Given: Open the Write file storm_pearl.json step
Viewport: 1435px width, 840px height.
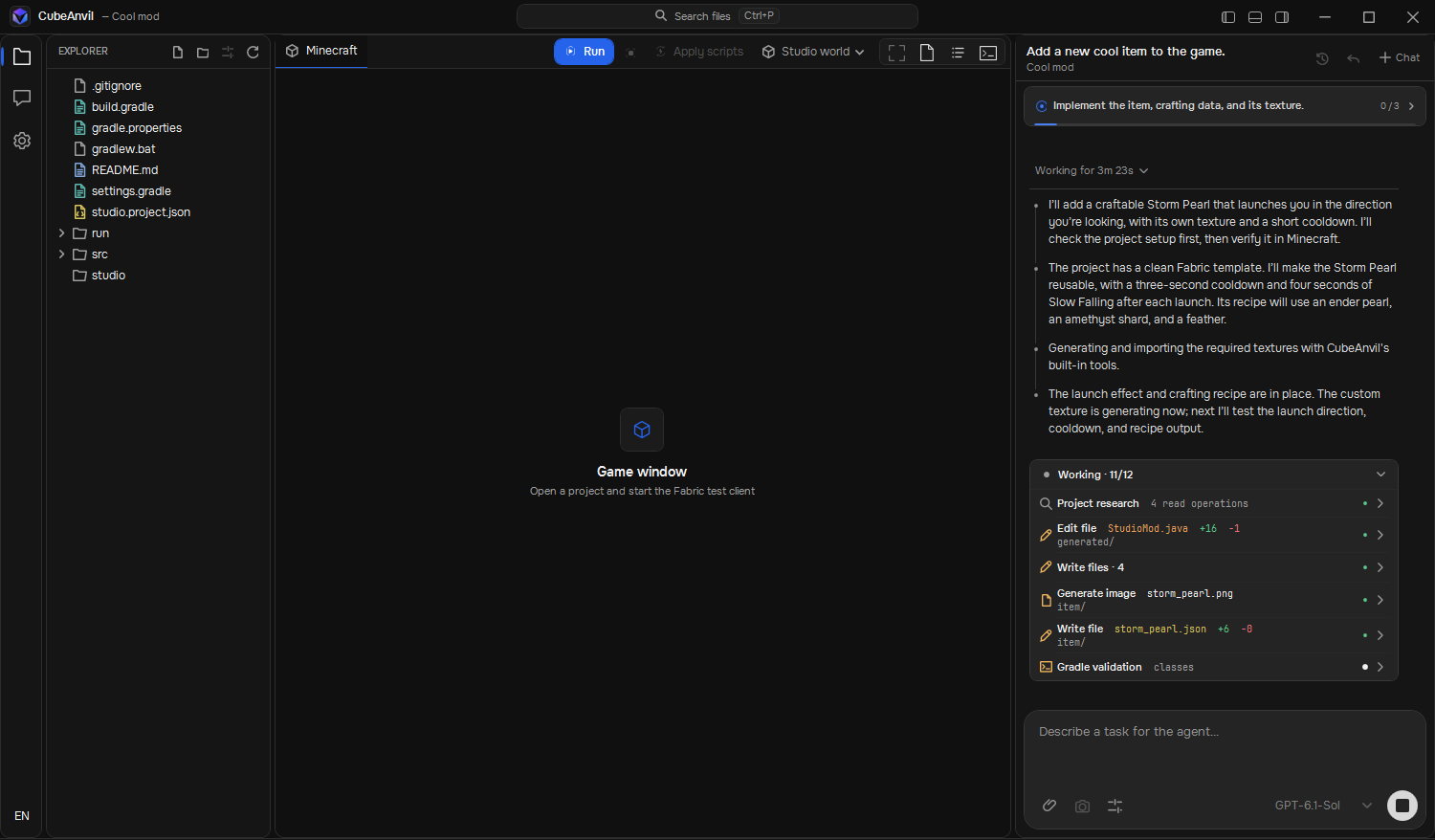Looking at the screenshot, I should [x=1214, y=635].
